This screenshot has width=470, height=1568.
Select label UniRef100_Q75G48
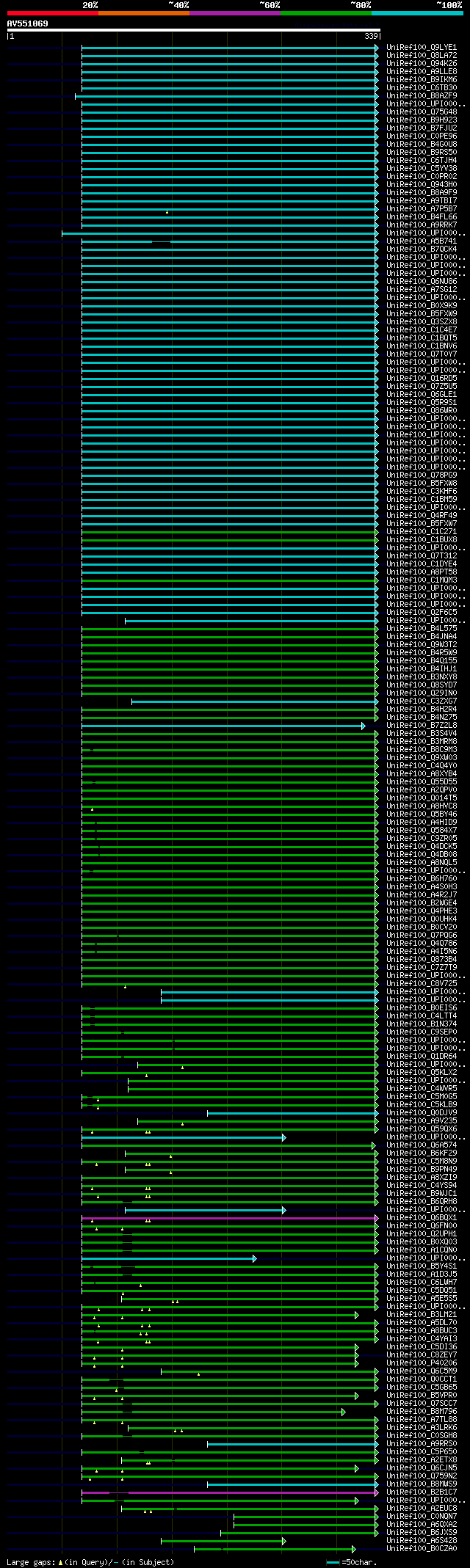coord(422,112)
